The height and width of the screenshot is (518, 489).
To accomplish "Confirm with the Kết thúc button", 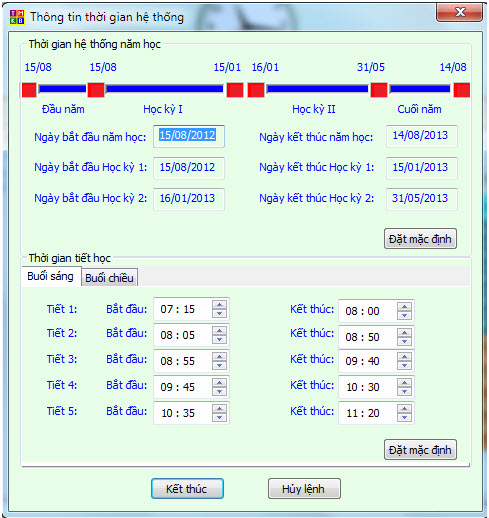I will 187,489.
